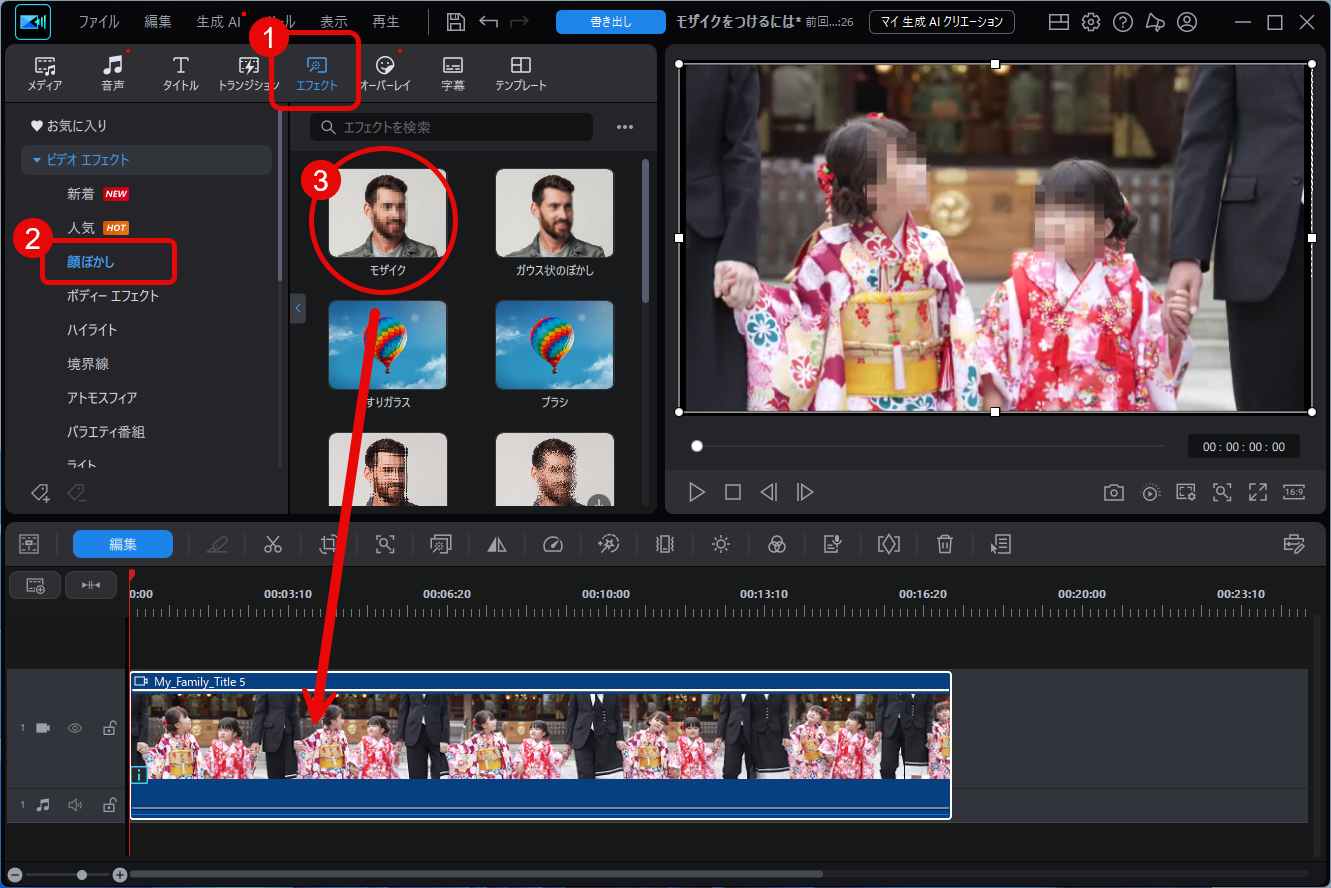Click the preview zoom magnifier icon

coord(1222,492)
